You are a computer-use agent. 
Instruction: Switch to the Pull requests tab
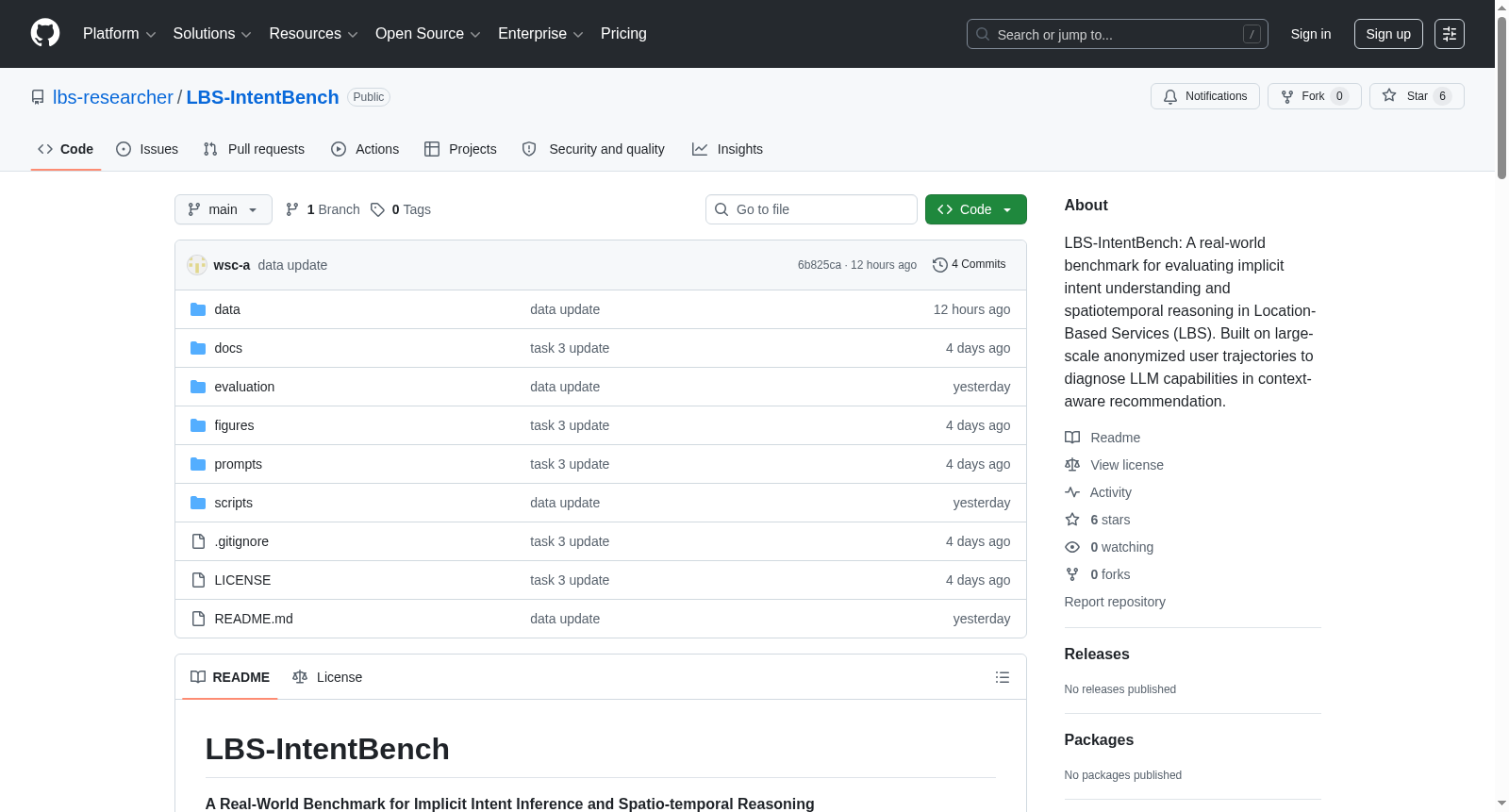pos(254,149)
